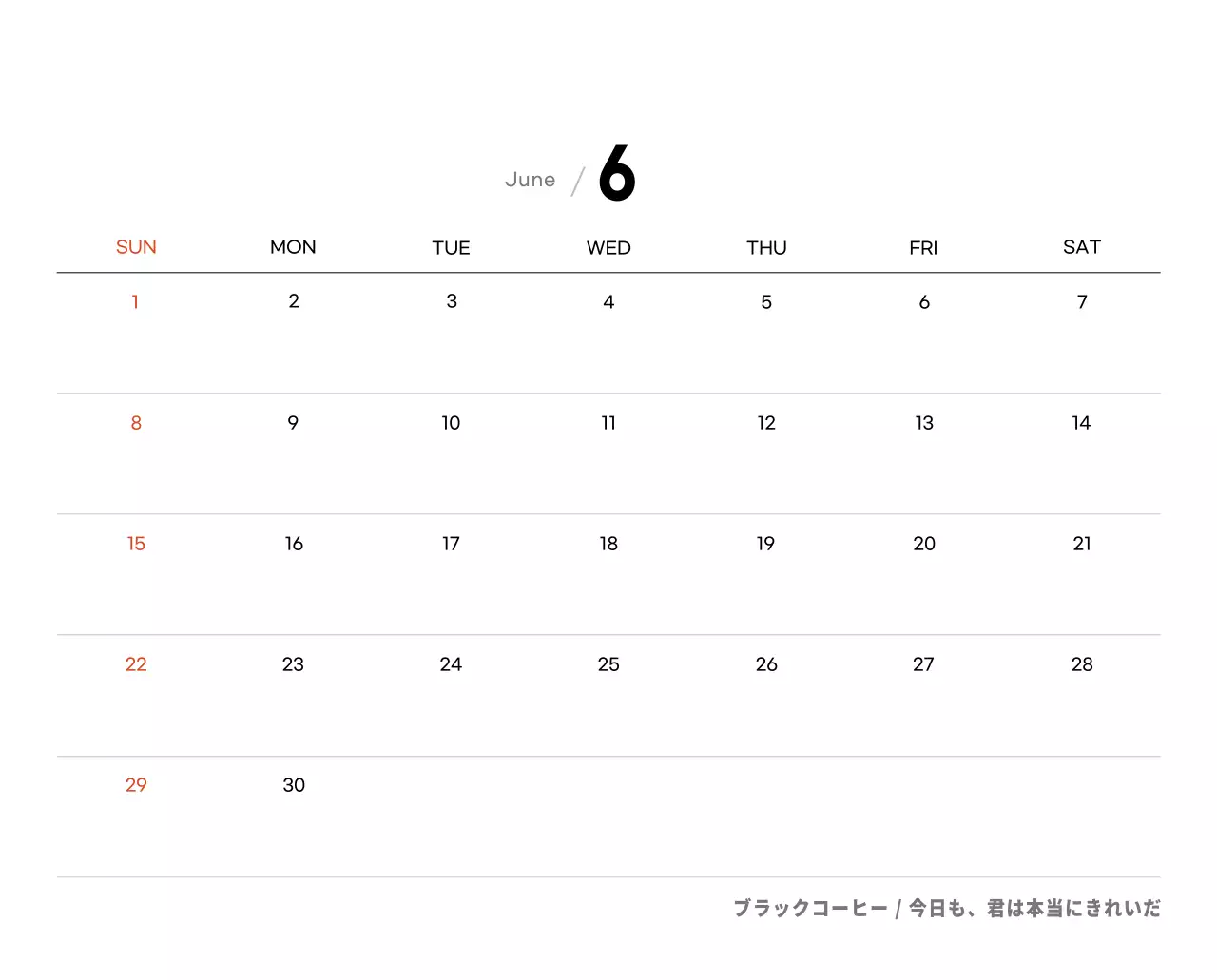The width and height of the screenshot is (1217, 980).
Task: Select date 4 on Wednesday
Action: [x=608, y=302]
